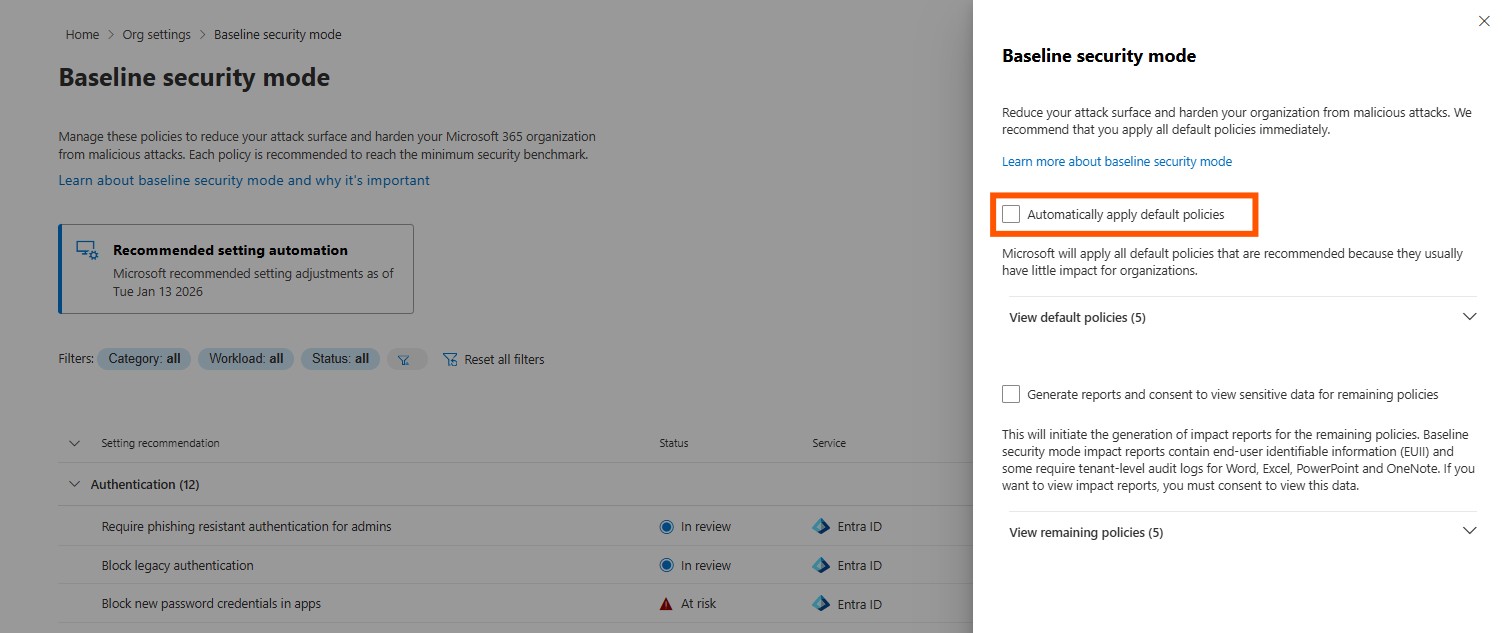Open the Status: all filter
Screen dimensions: 1505x633
tap(340, 359)
